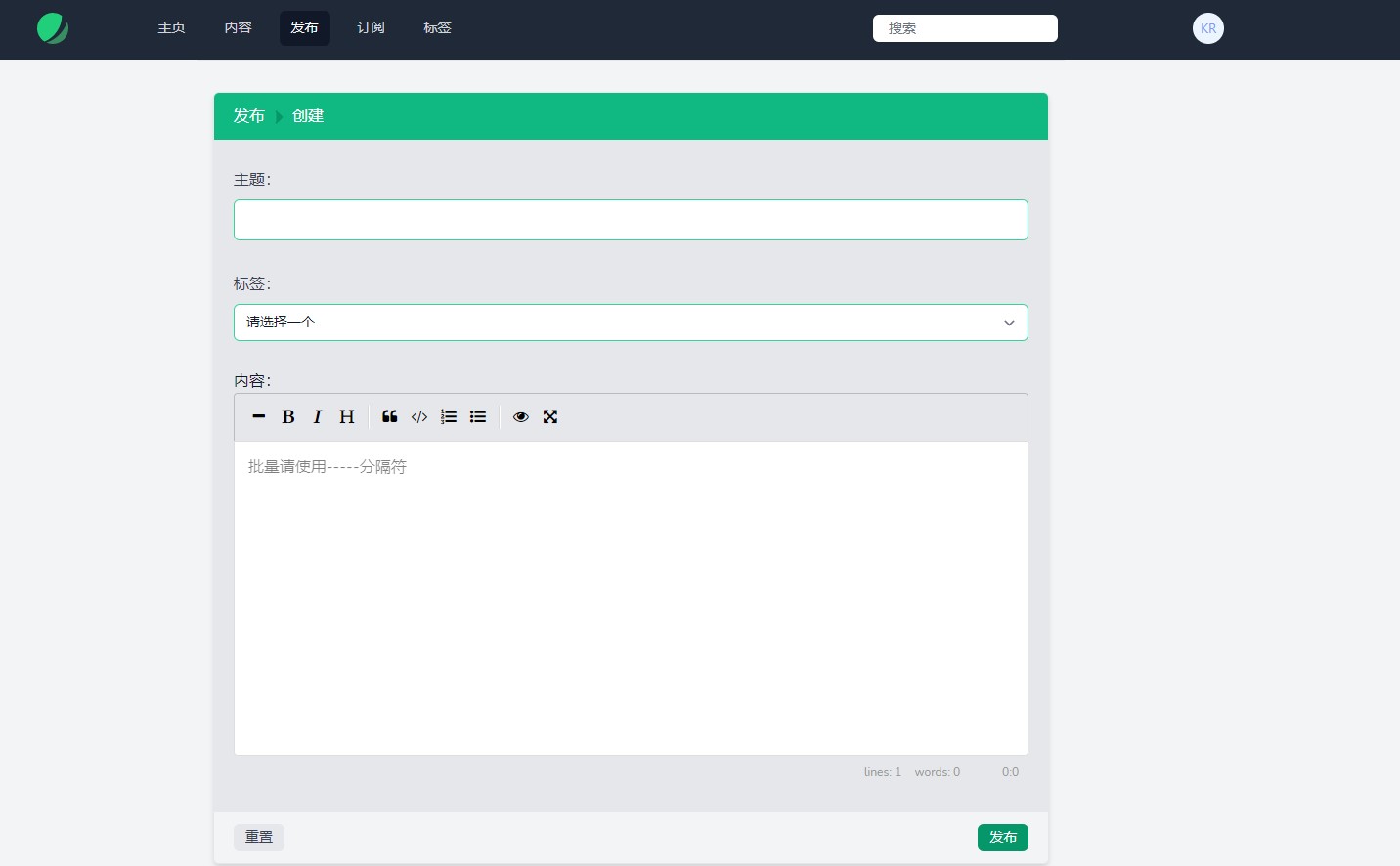Insert a blockquote with quote icon

click(390, 416)
